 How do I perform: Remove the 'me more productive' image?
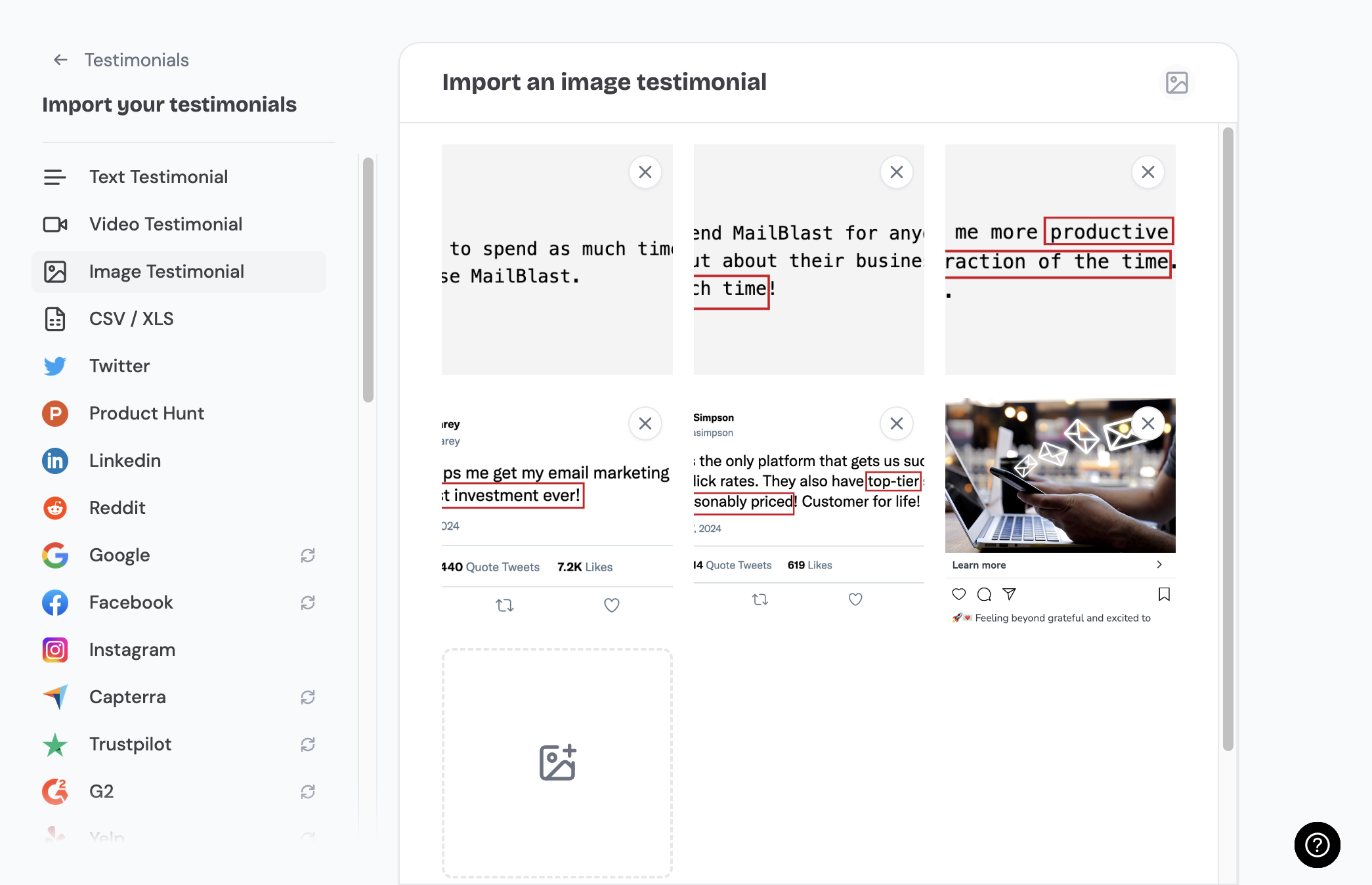click(x=1148, y=172)
